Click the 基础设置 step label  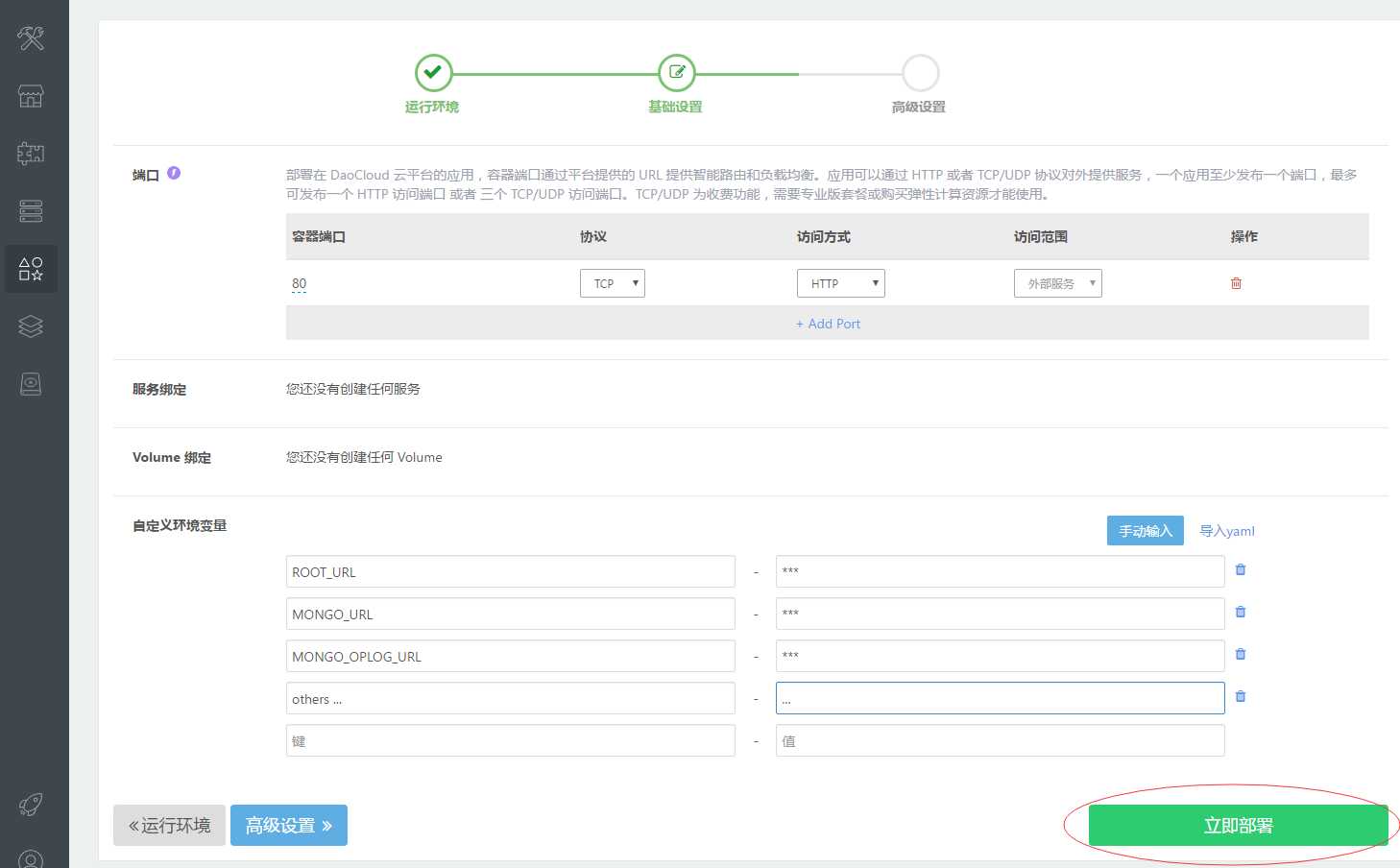(x=676, y=107)
